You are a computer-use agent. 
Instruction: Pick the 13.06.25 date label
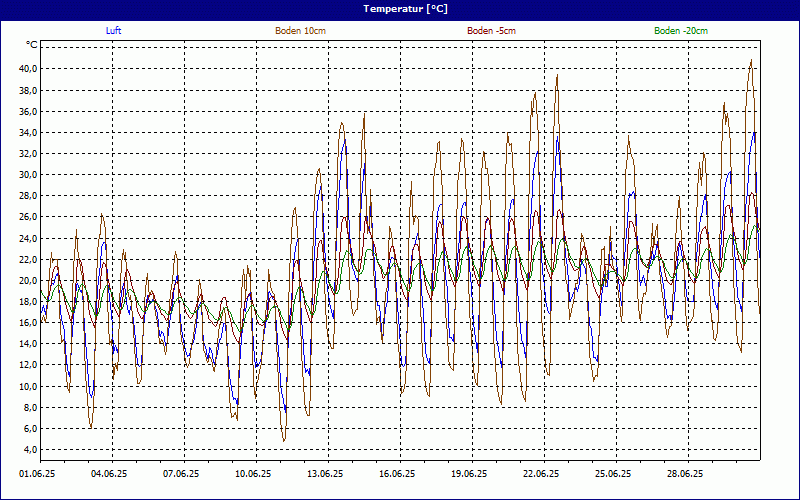325,474
